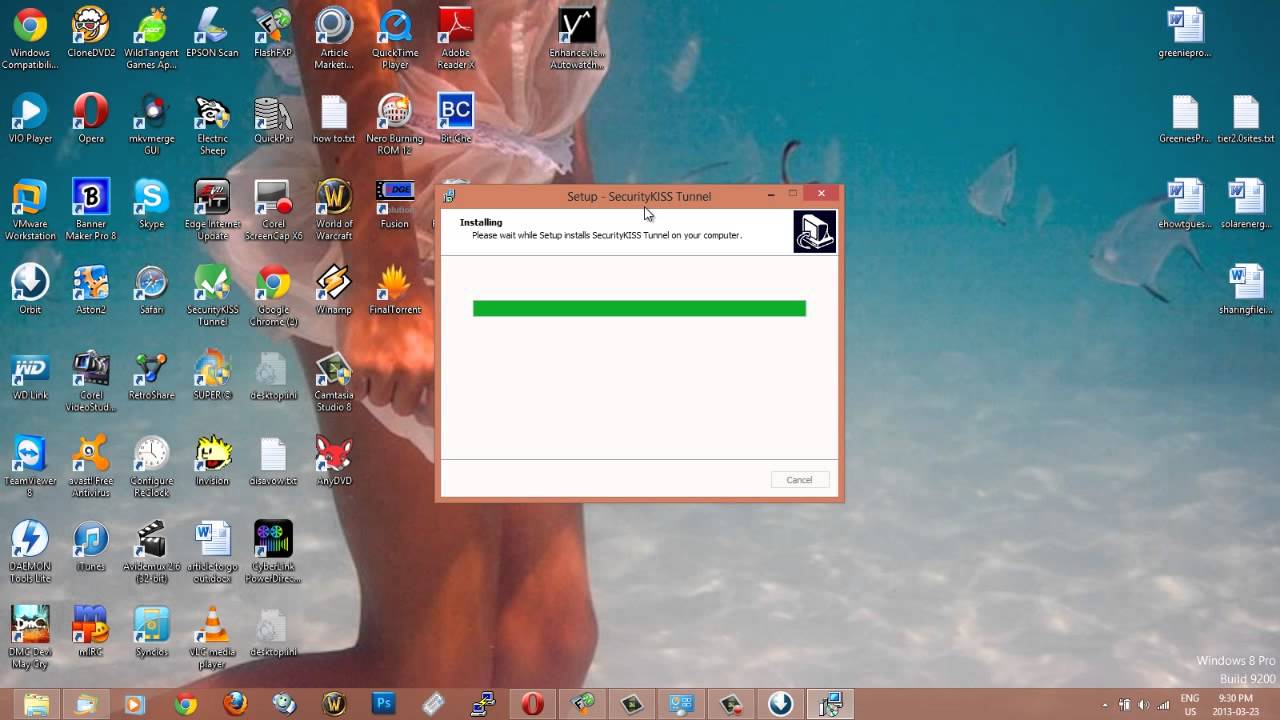Open Google Chrome (2) desktop shortcut

pyautogui.click(x=273, y=295)
